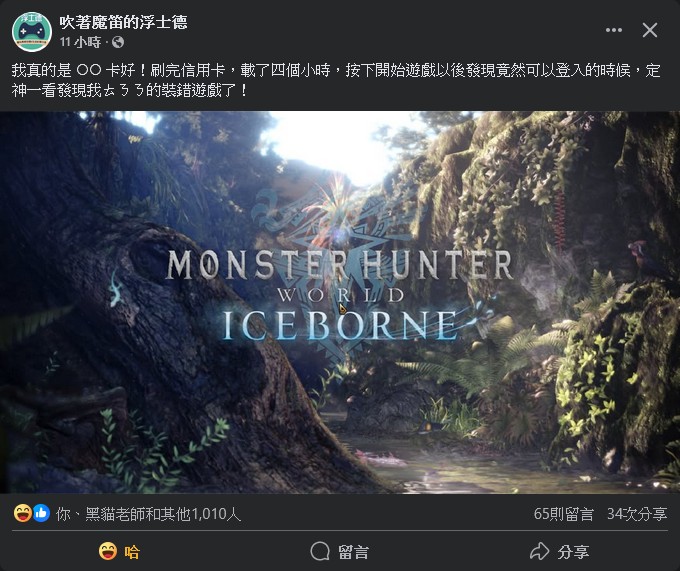
Task: Open the thumbs-up like icon in reaction summary
Action: pyautogui.click(x=41, y=513)
